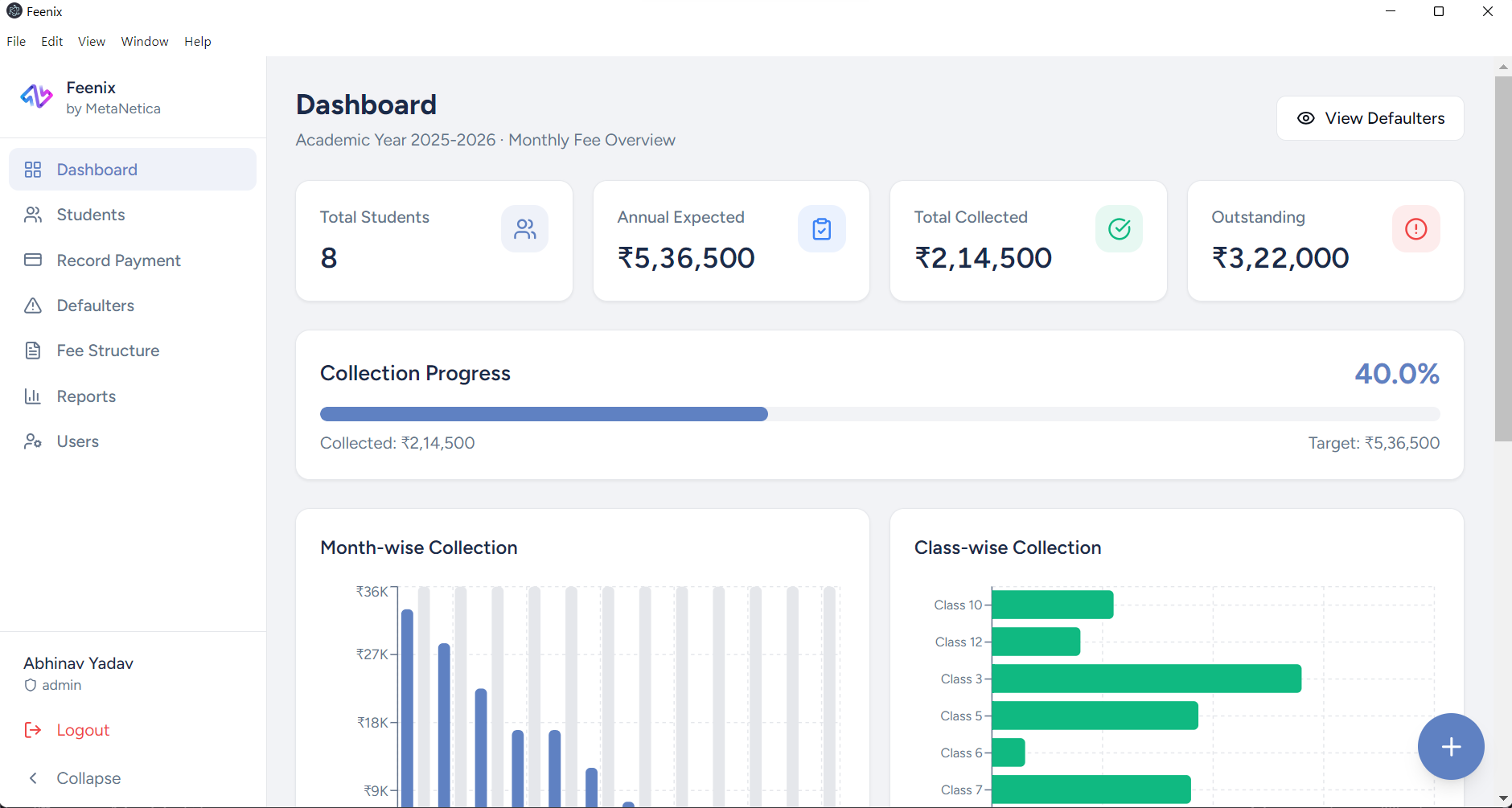
Task: Click the scrollbar down arrow
Action: point(1503,798)
